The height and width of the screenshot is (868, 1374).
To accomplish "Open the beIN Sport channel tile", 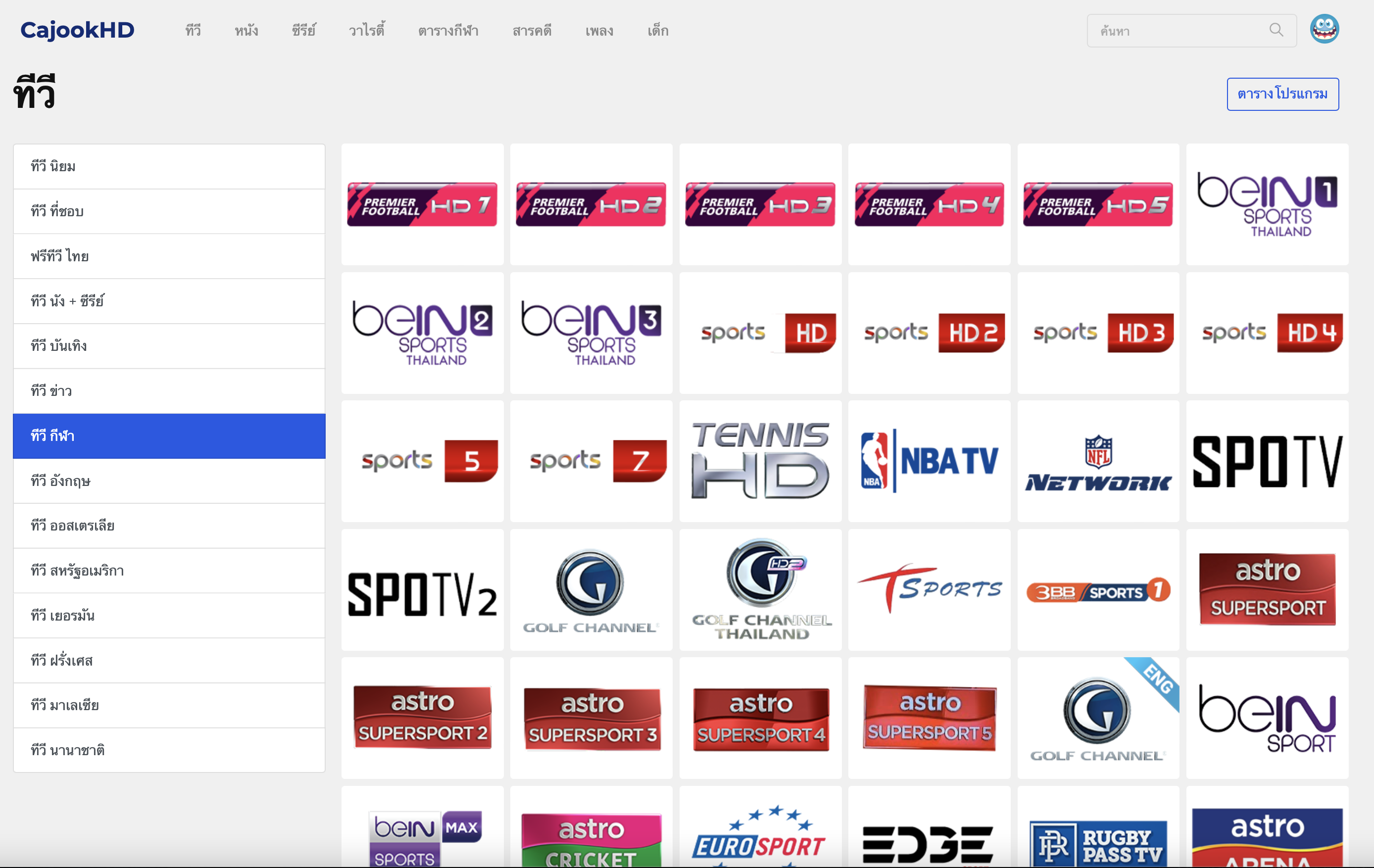I will click(1267, 718).
